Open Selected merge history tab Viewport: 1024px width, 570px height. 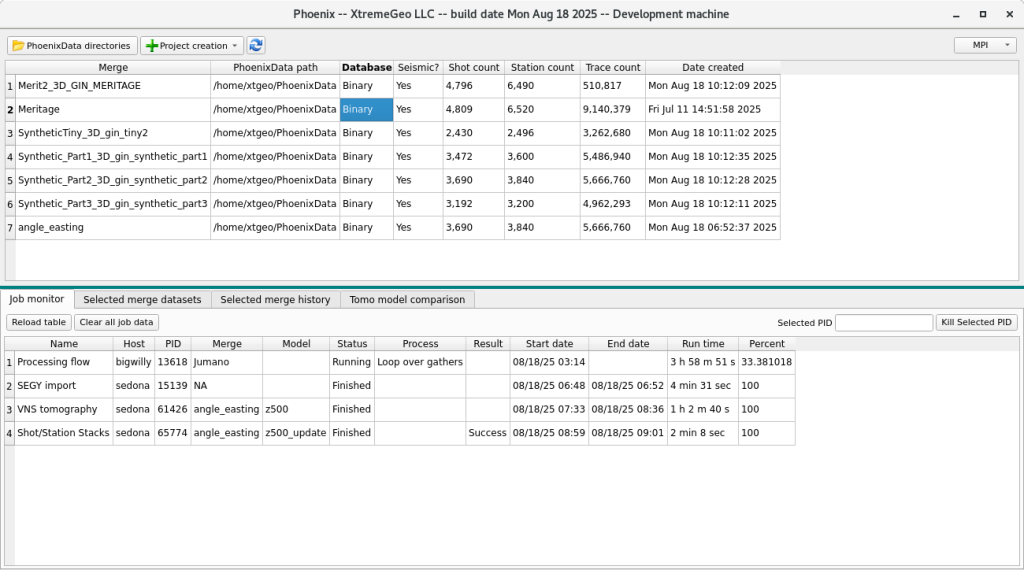(x=275, y=300)
